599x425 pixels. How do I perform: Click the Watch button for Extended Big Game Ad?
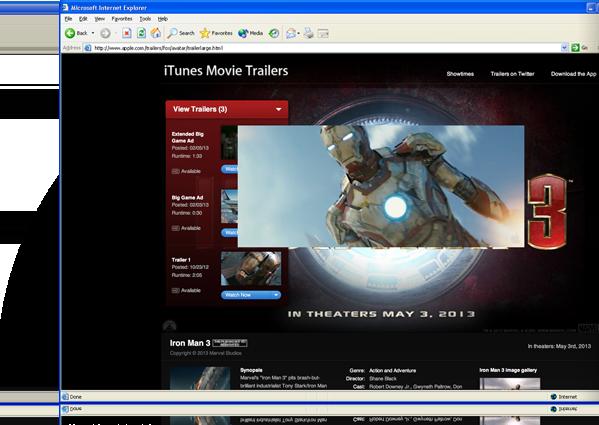(x=229, y=169)
